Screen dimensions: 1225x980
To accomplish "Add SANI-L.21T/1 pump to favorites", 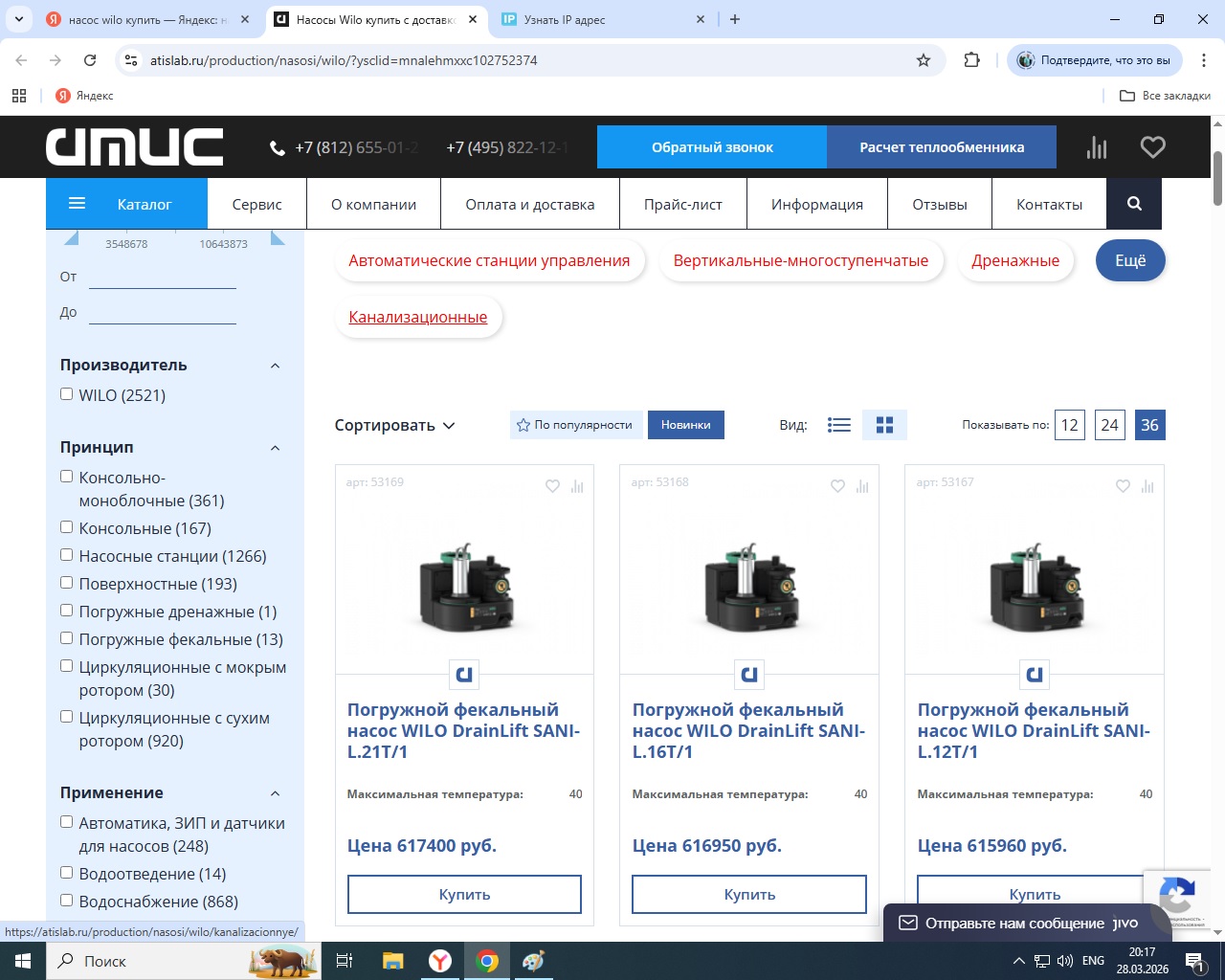I will 552,486.
